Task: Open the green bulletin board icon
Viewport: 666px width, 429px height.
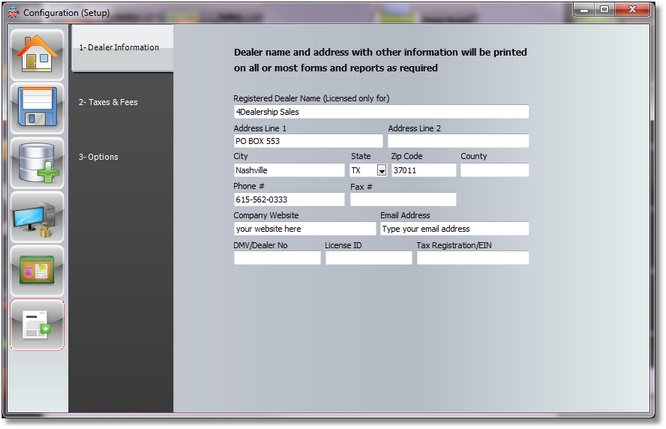Action: click(x=37, y=271)
